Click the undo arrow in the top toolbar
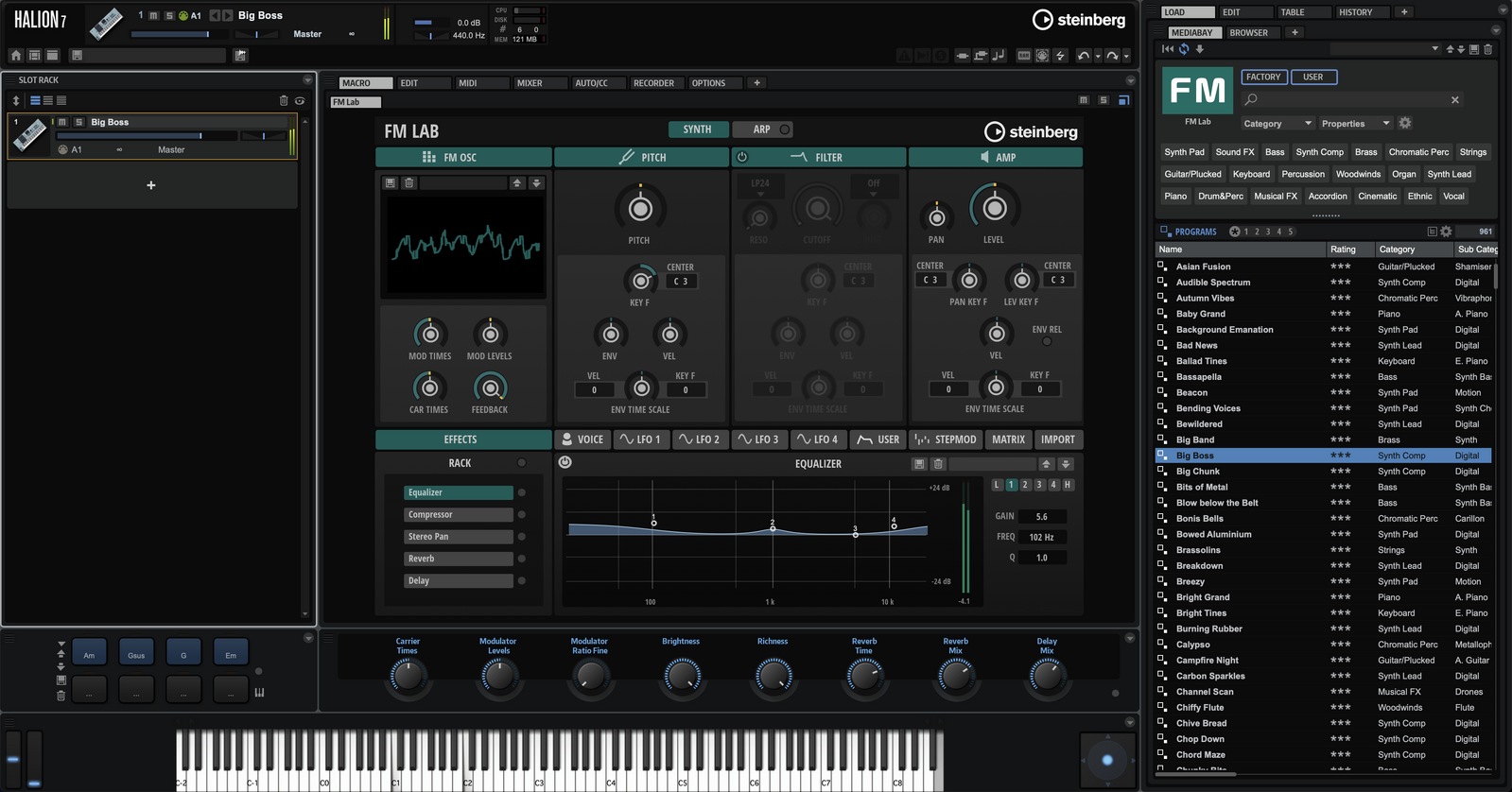 click(x=1084, y=56)
